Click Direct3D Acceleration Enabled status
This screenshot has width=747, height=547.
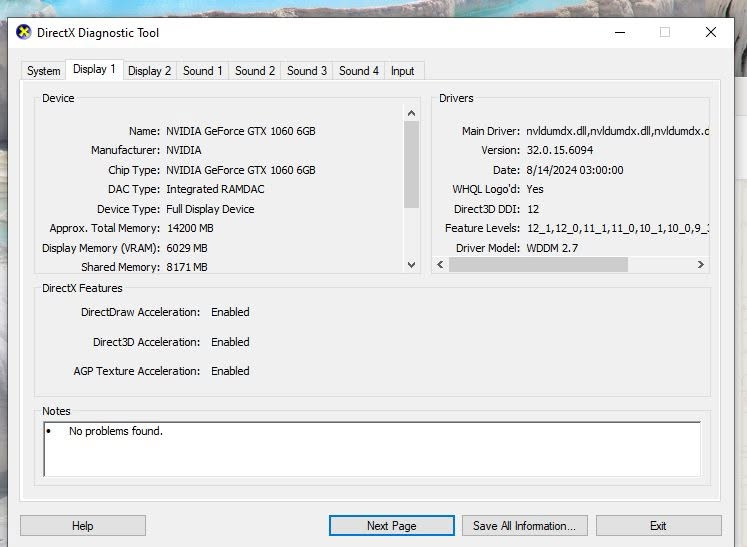click(231, 342)
